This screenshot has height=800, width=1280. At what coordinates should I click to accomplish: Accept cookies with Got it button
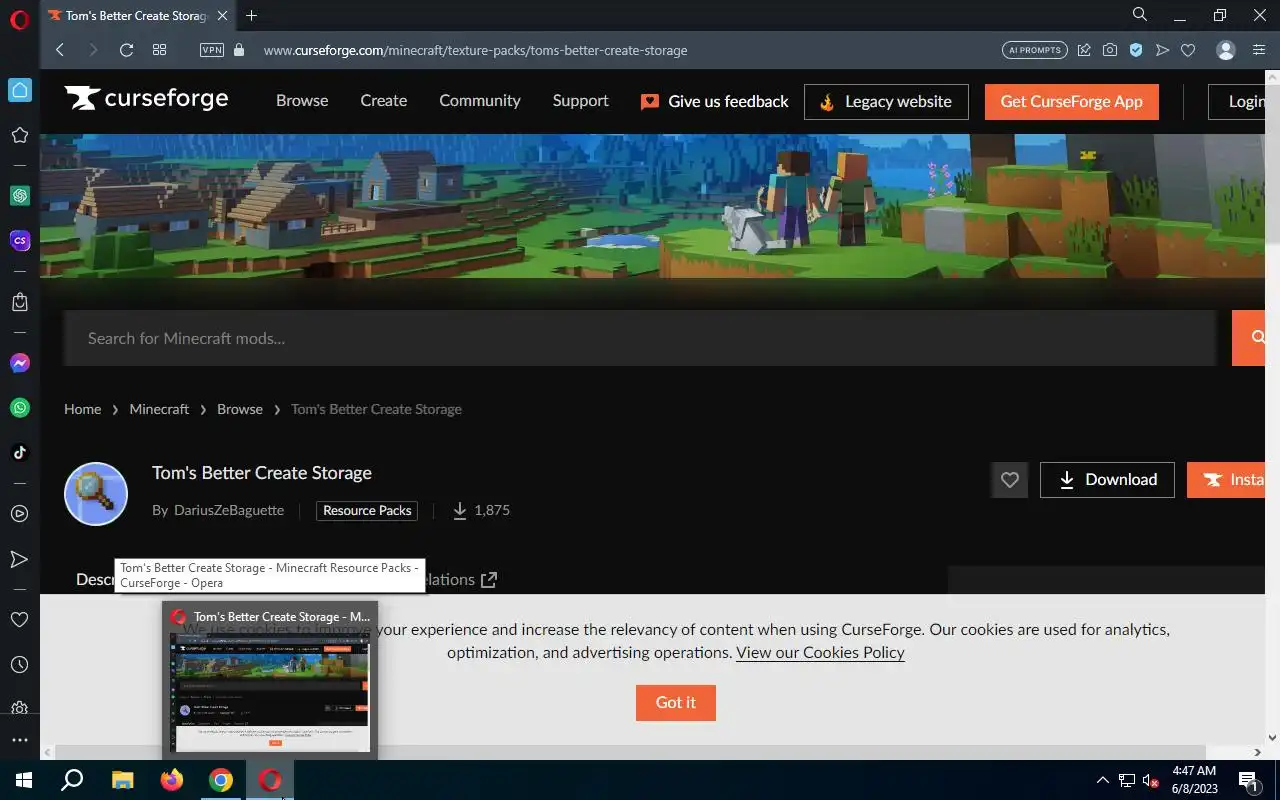point(676,702)
